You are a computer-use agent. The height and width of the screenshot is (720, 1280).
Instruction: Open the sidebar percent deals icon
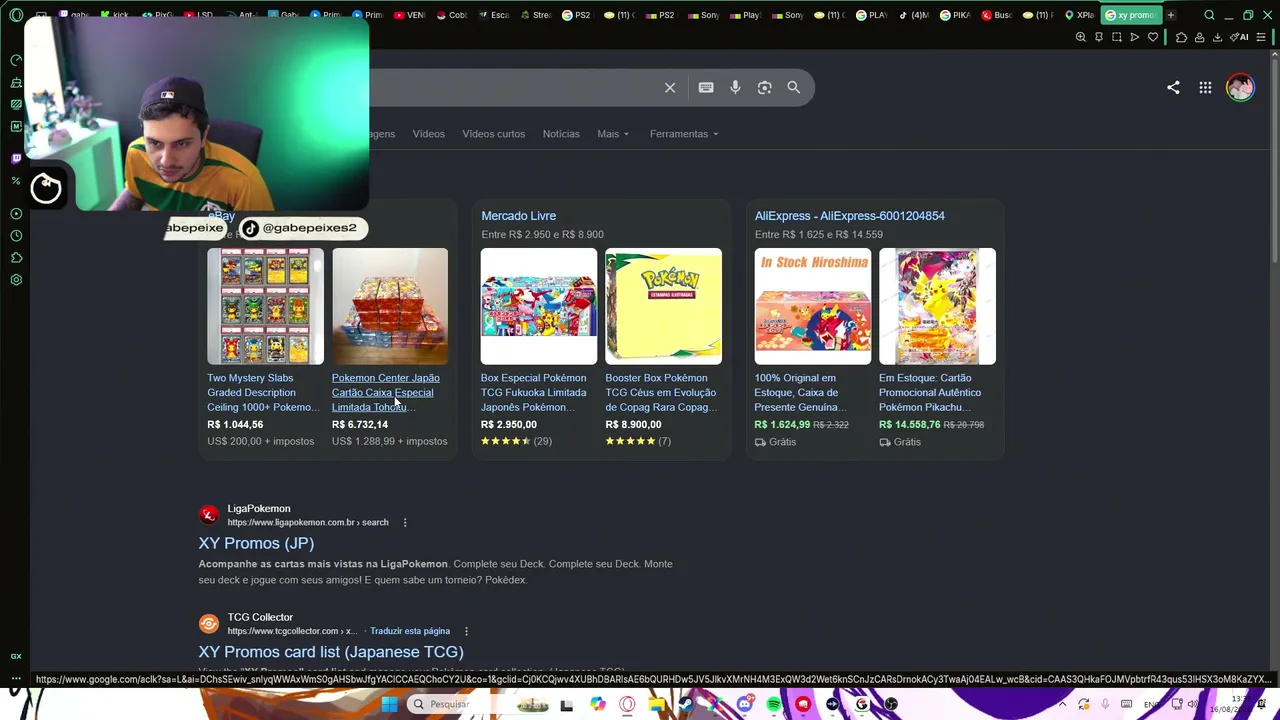pyautogui.click(x=16, y=181)
